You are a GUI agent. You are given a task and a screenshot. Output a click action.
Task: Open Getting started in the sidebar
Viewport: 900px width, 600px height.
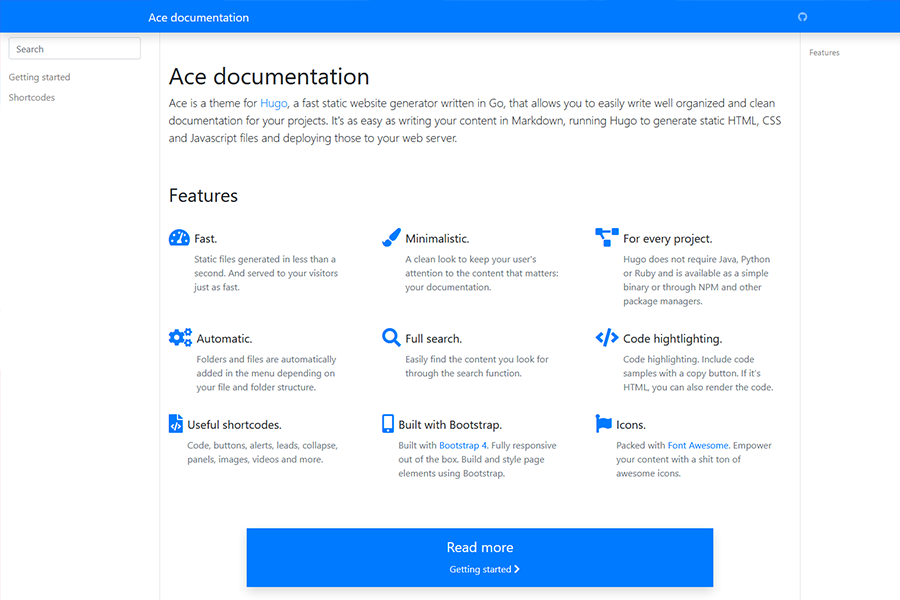tap(39, 77)
